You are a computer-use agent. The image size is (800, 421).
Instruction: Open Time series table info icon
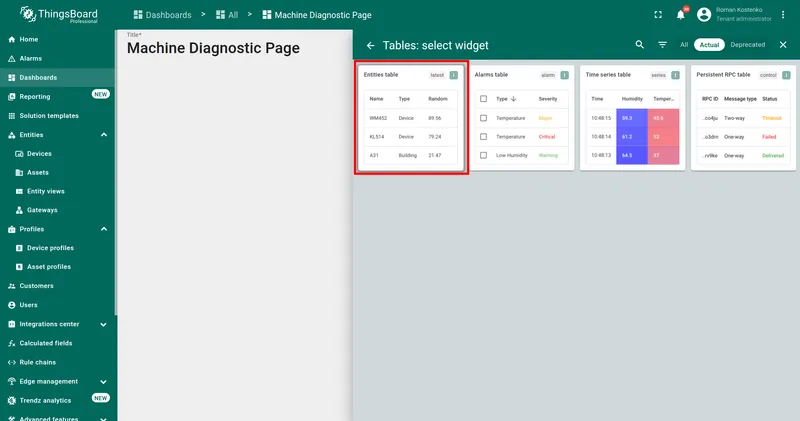pos(675,75)
